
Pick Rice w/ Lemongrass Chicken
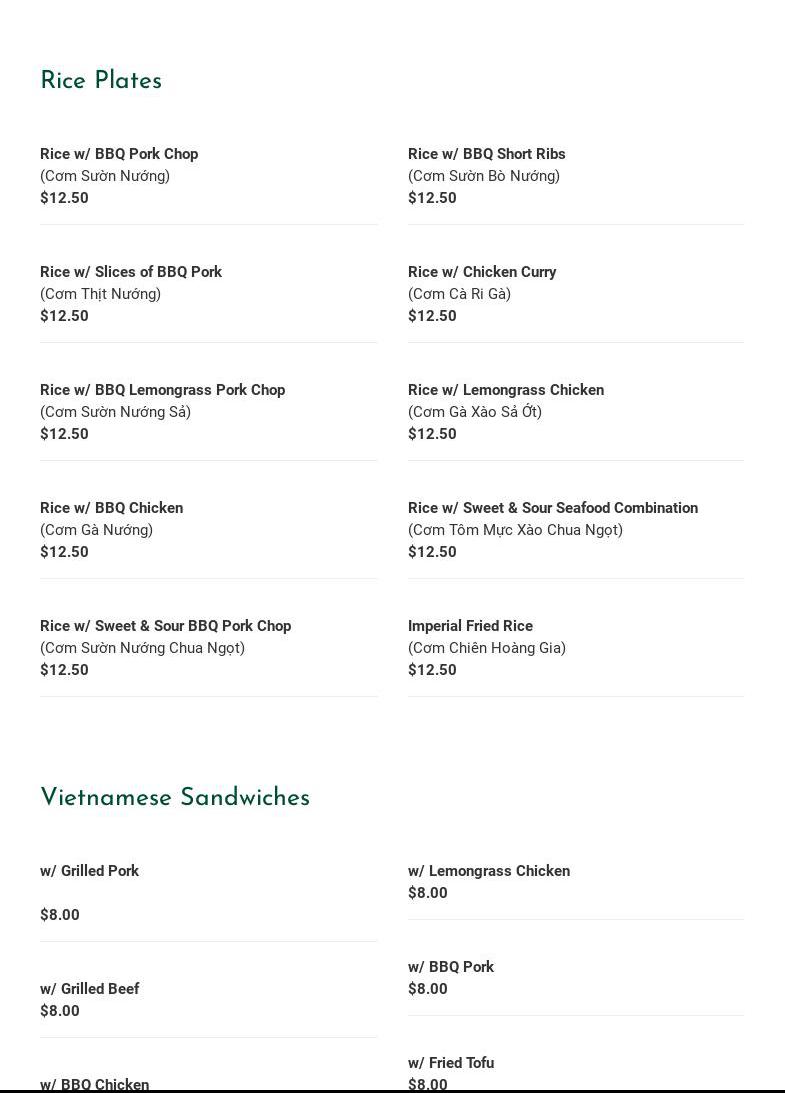point(506,390)
